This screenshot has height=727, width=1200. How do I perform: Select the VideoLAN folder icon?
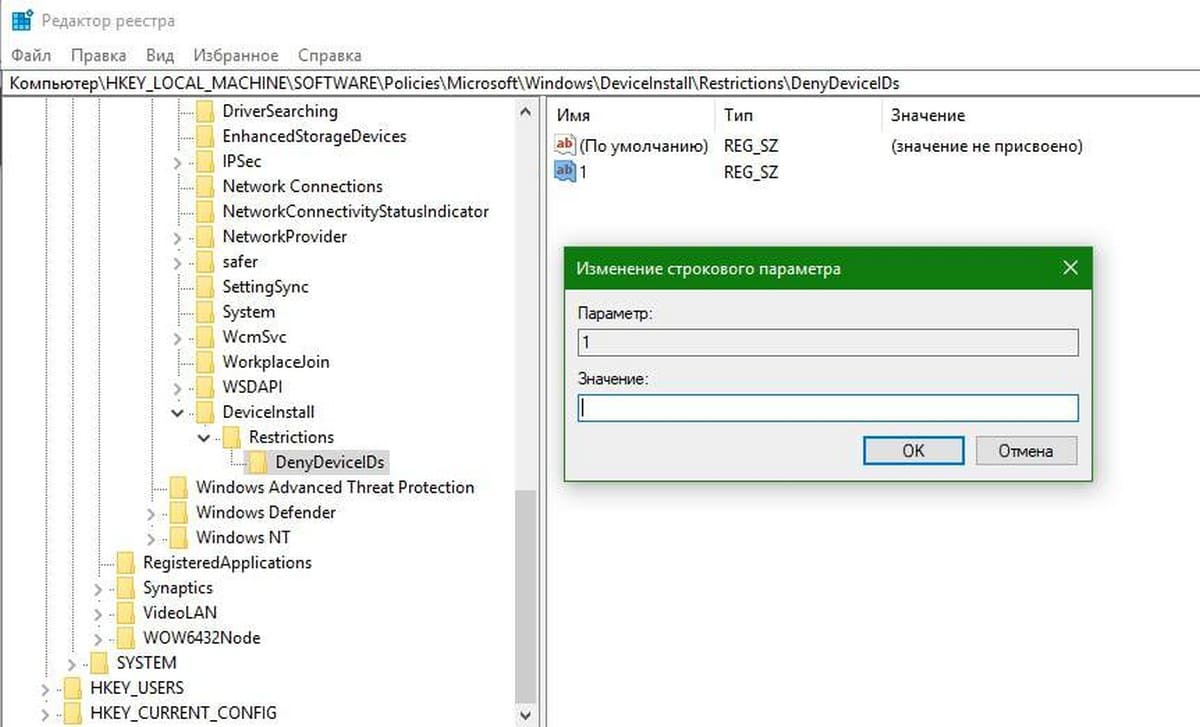pos(126,612)
